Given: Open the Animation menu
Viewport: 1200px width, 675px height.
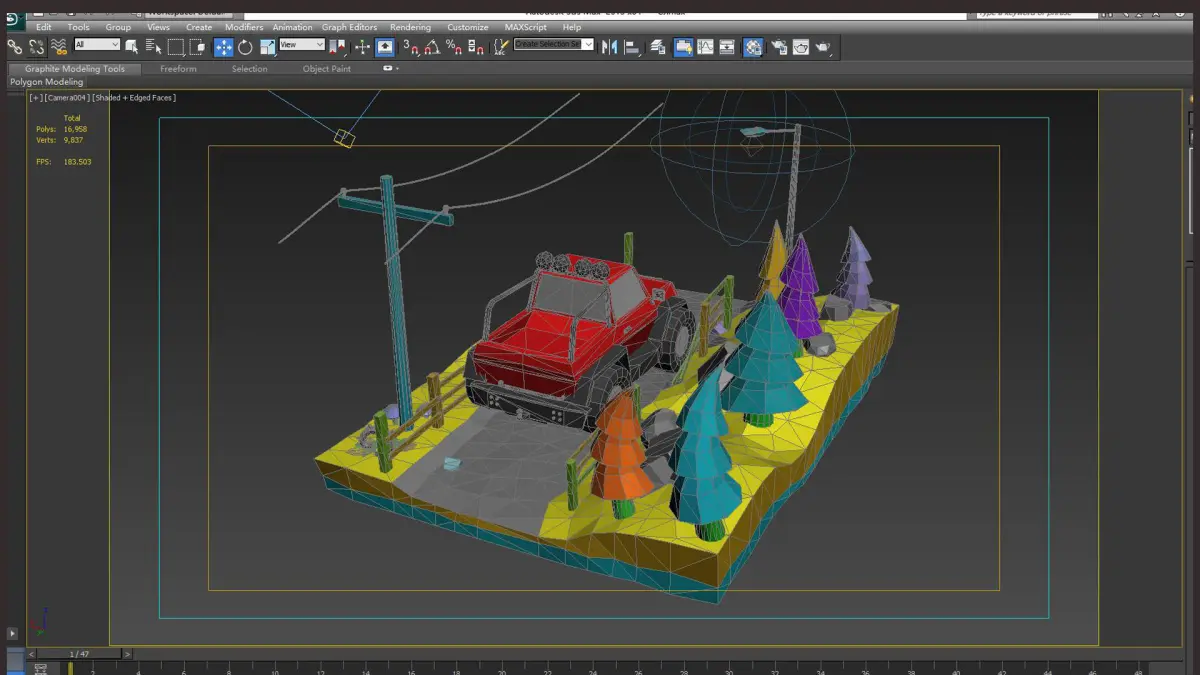Looking at the screenshot, I should coord(292,27).
